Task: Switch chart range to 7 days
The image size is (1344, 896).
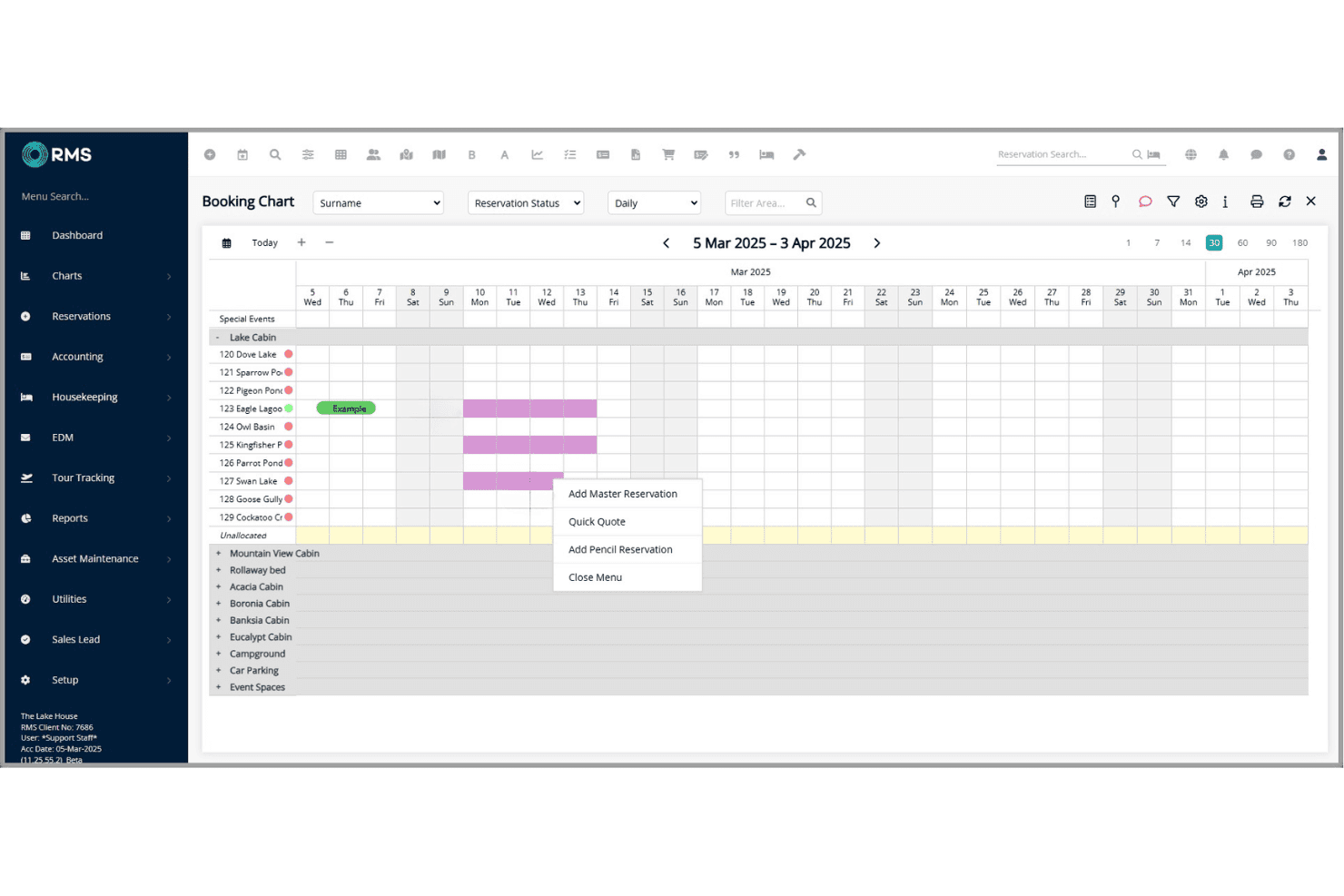Action: pyautogui.click(x=1157, y=243)
